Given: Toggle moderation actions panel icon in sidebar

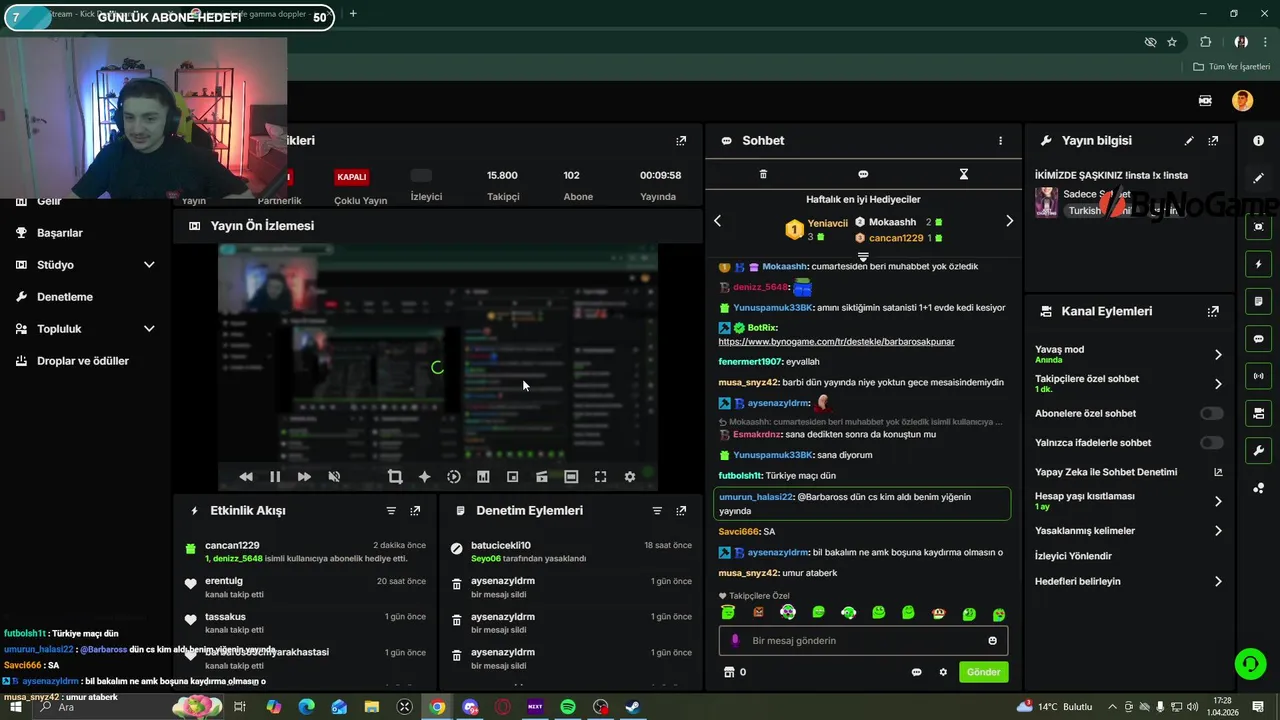Looking at the screenshot, I should coord(1259,301).
